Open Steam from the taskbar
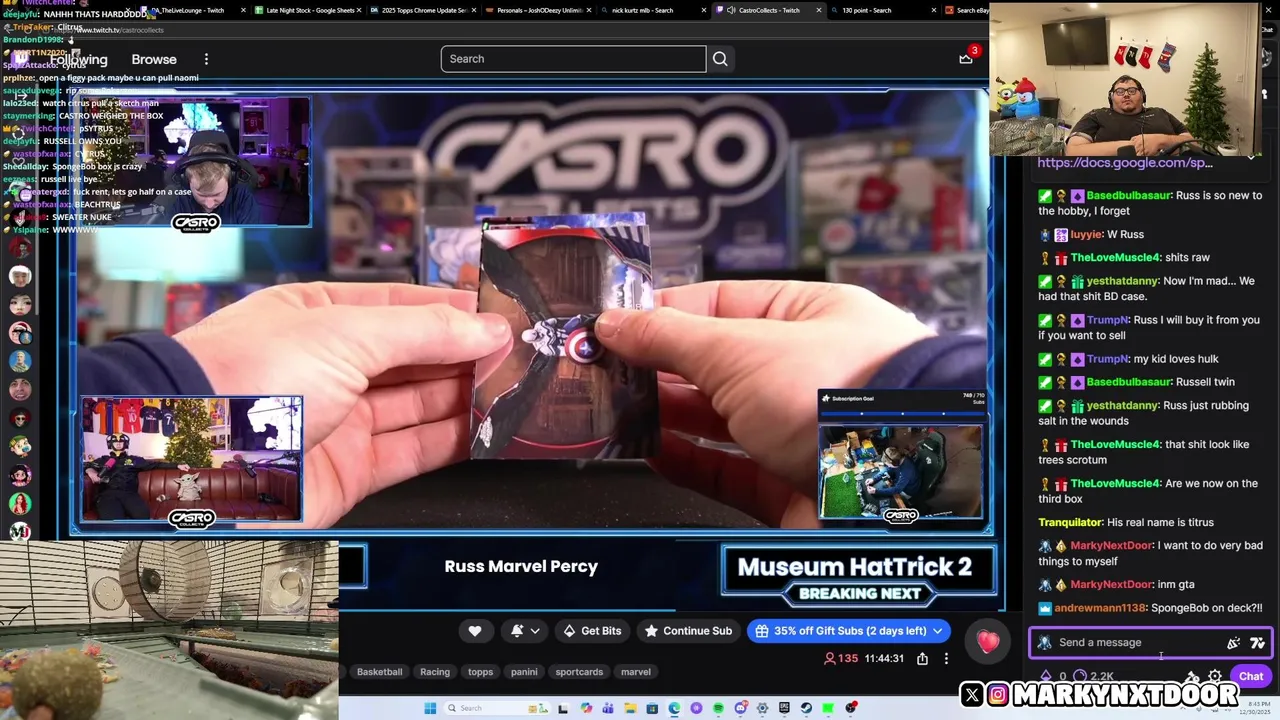The width and height of the screenshot is (1280, 720). (x=806, y=708)
